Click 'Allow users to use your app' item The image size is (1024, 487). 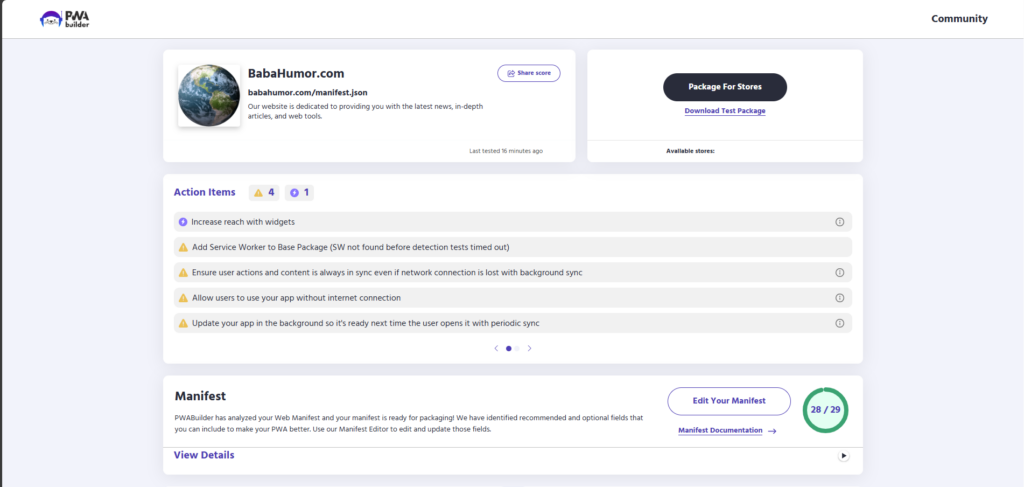513,298
